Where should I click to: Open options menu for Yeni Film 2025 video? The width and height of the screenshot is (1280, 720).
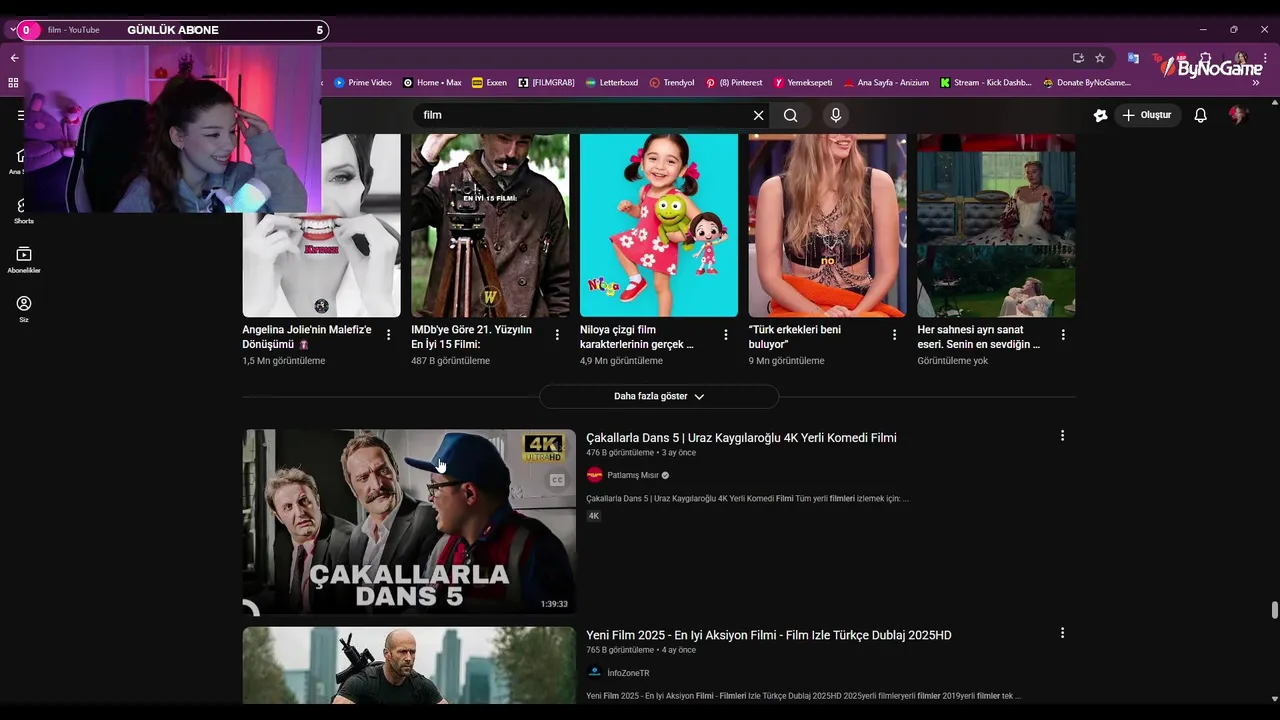pyautogui.click(x=1062, y=633)
